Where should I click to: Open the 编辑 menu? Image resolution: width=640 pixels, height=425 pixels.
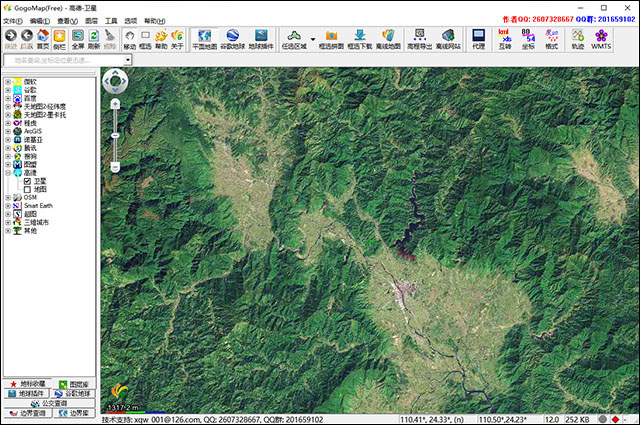[39, 20]
